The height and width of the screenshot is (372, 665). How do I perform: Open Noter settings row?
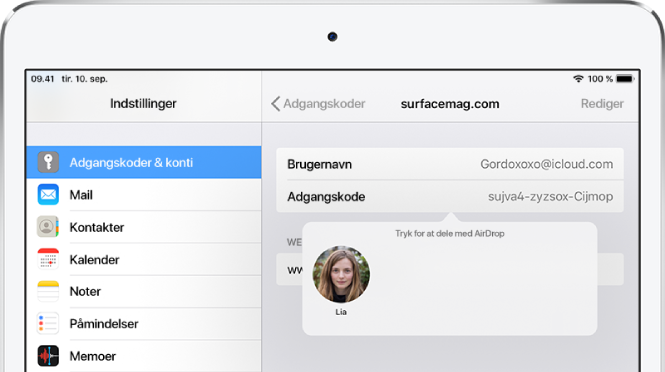[144, 291]
